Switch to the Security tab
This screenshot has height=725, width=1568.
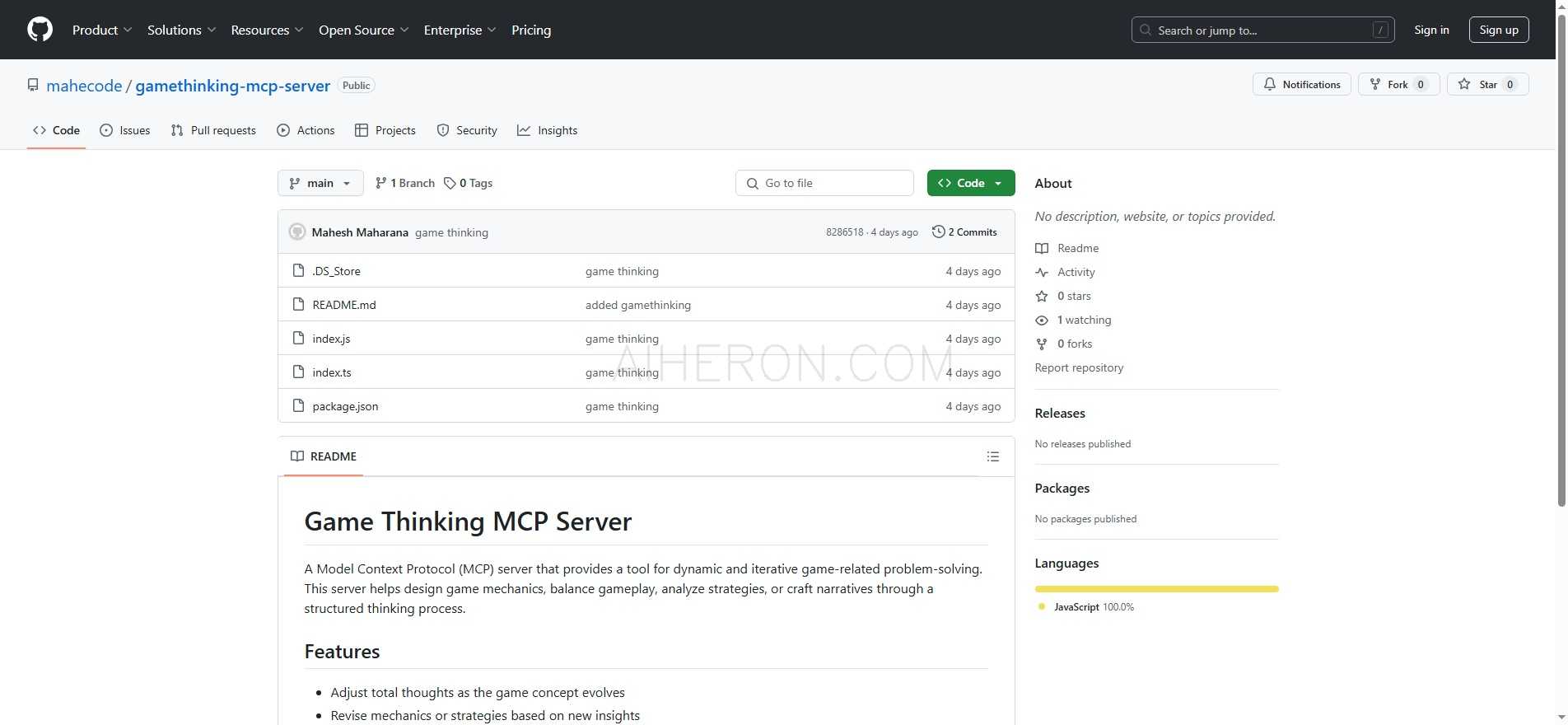coord(467,130)
